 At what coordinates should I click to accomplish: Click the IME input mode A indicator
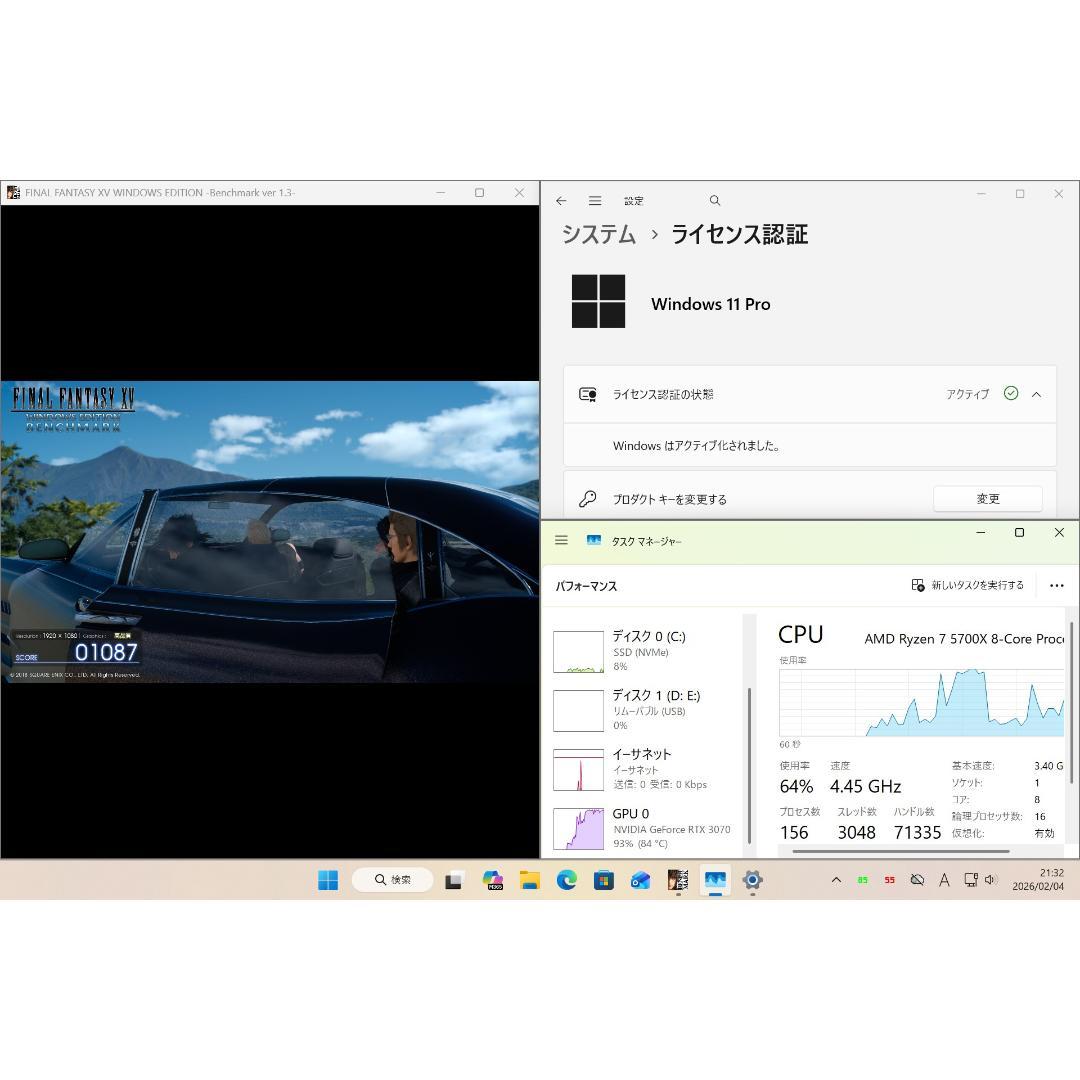coord(944,880)
